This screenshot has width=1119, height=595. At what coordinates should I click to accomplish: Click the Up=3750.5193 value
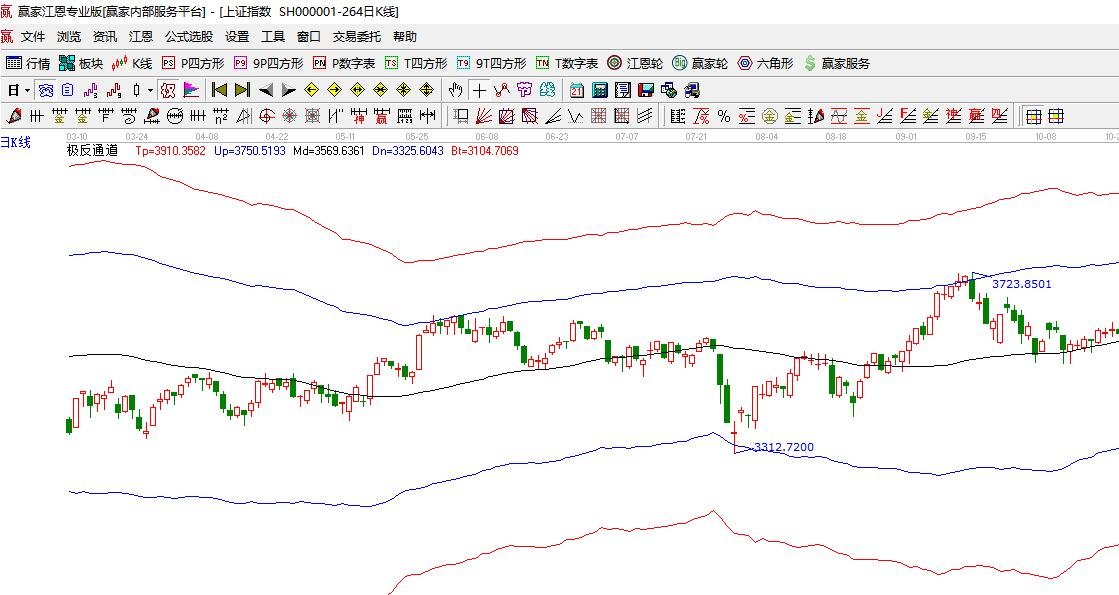point(250,151)
